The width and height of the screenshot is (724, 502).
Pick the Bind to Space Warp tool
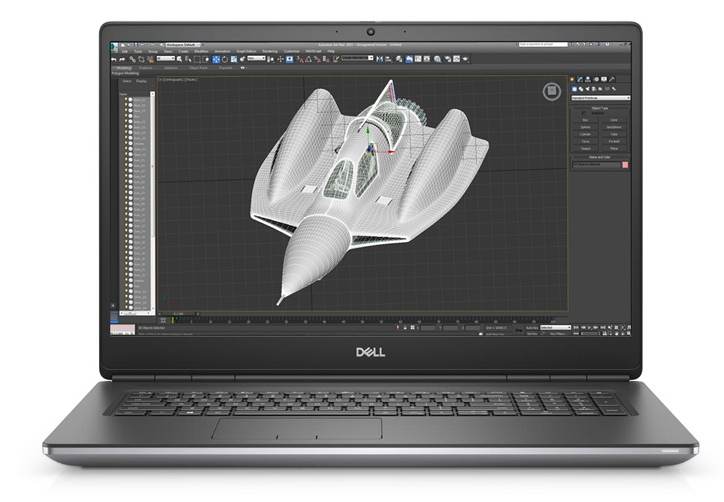[x=150, y=59]
